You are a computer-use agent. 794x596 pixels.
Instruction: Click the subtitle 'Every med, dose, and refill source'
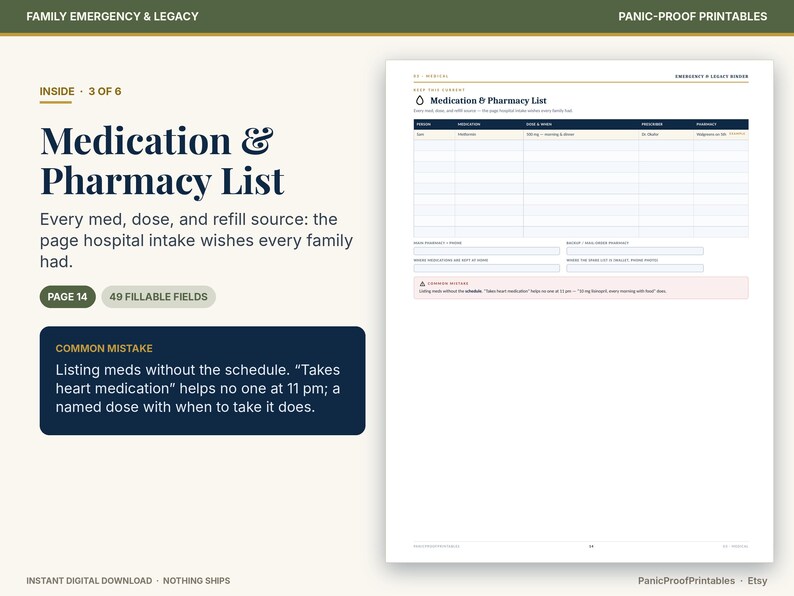(196, 241)
